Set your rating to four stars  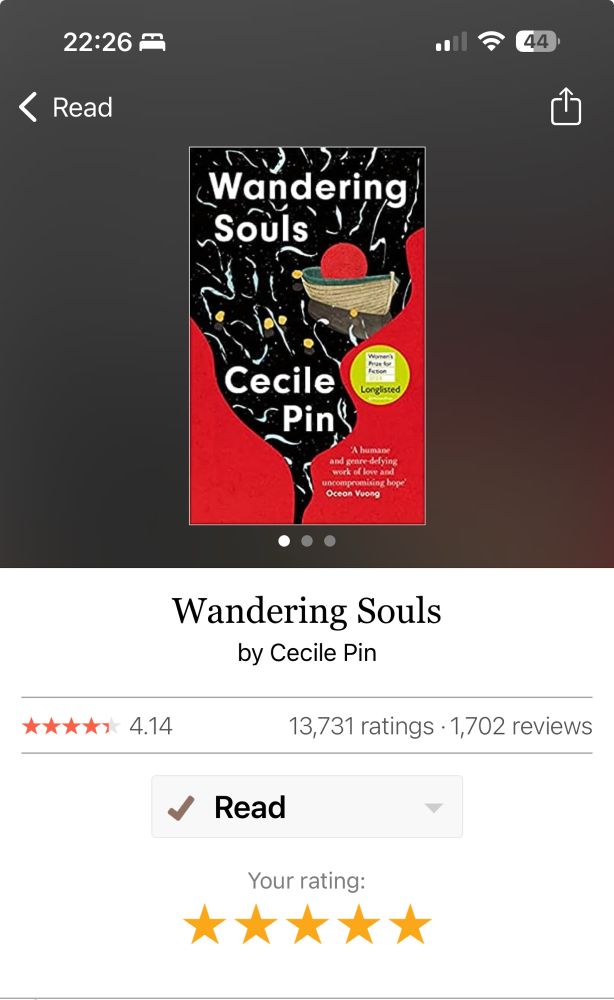[x=359, y=923]
